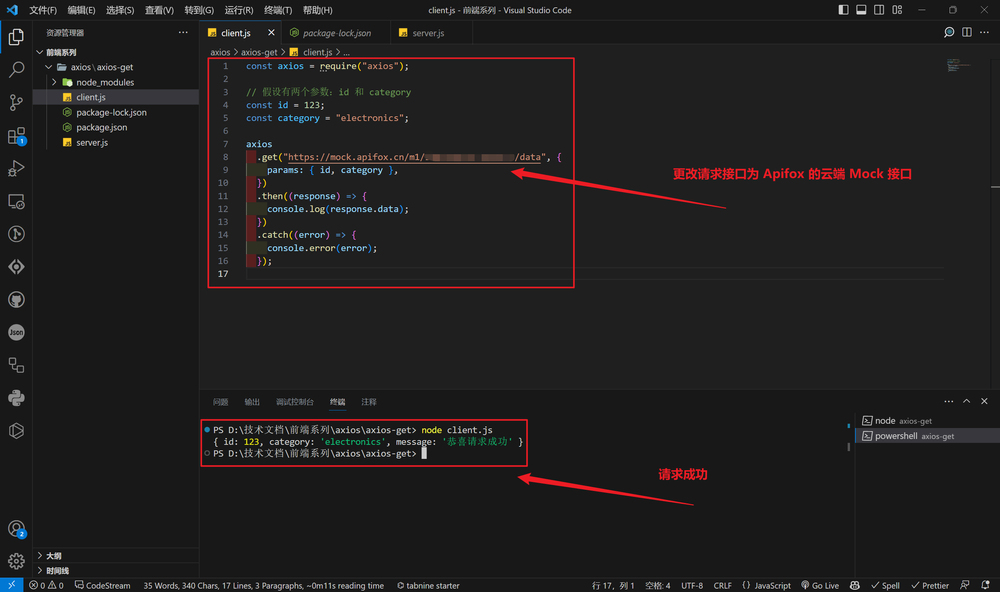Open the Json extension icon in activity bar
The image size is (1000, 592).
(x=16, y=332)
